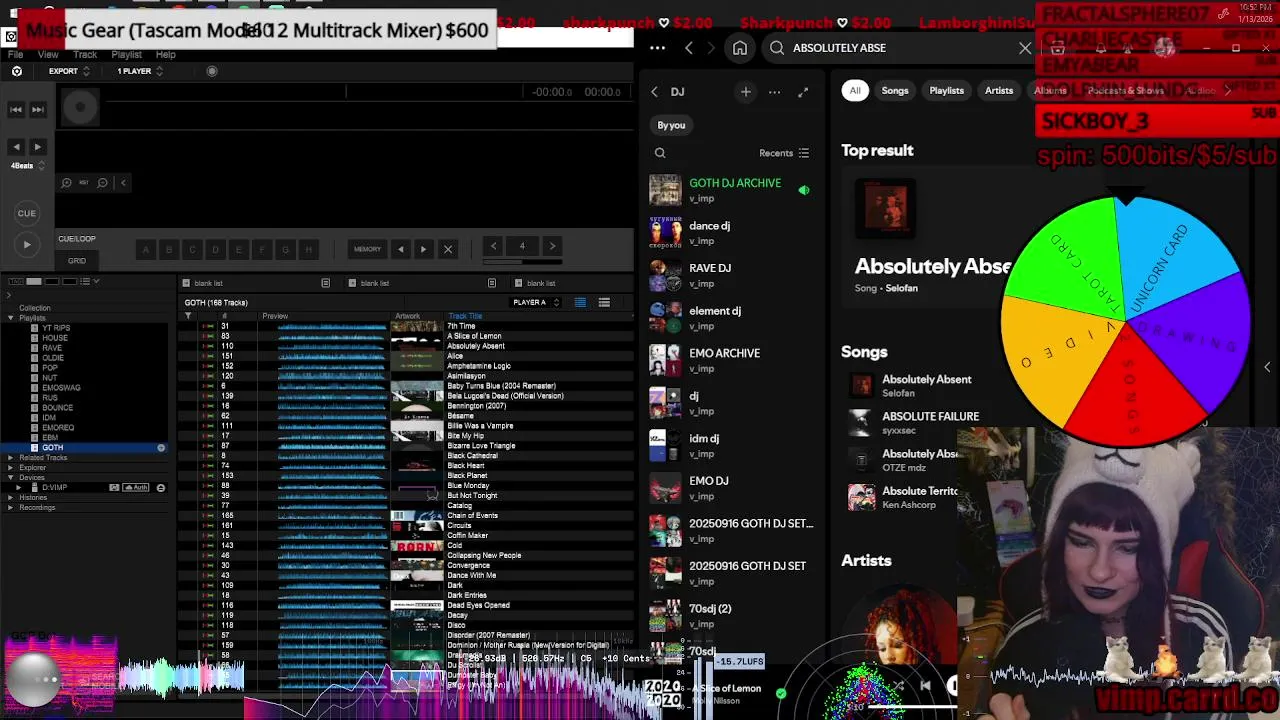Image resolution: width=1280 pixels, height=720 pixels.
Task: Open rekordbox Track menu
Action: [x=85, y=54]
